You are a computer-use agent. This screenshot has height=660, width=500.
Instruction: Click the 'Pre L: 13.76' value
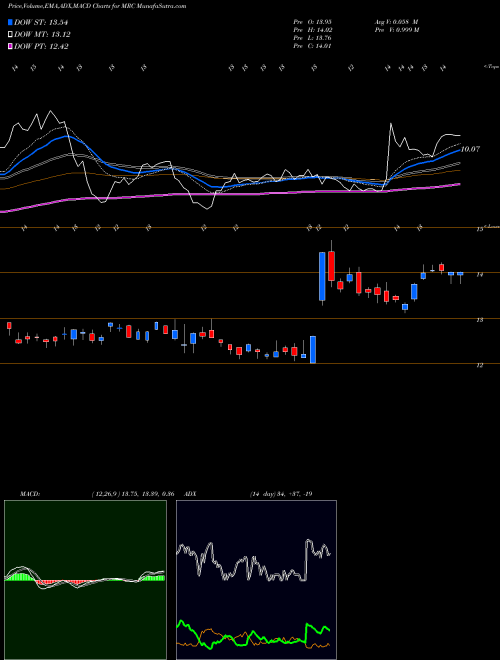click(313, 38)
